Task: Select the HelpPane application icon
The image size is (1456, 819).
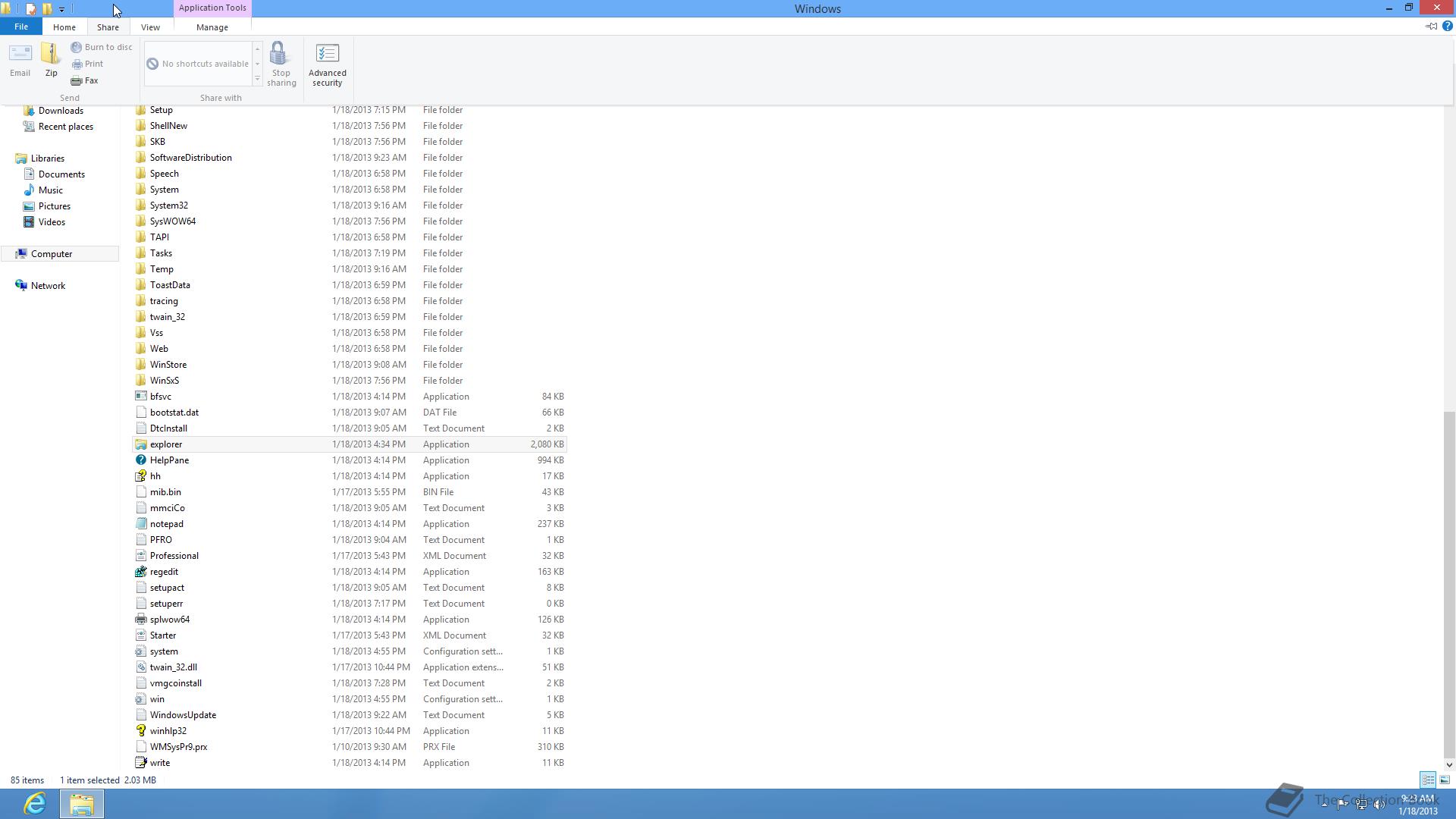Action: pos(140,460)
